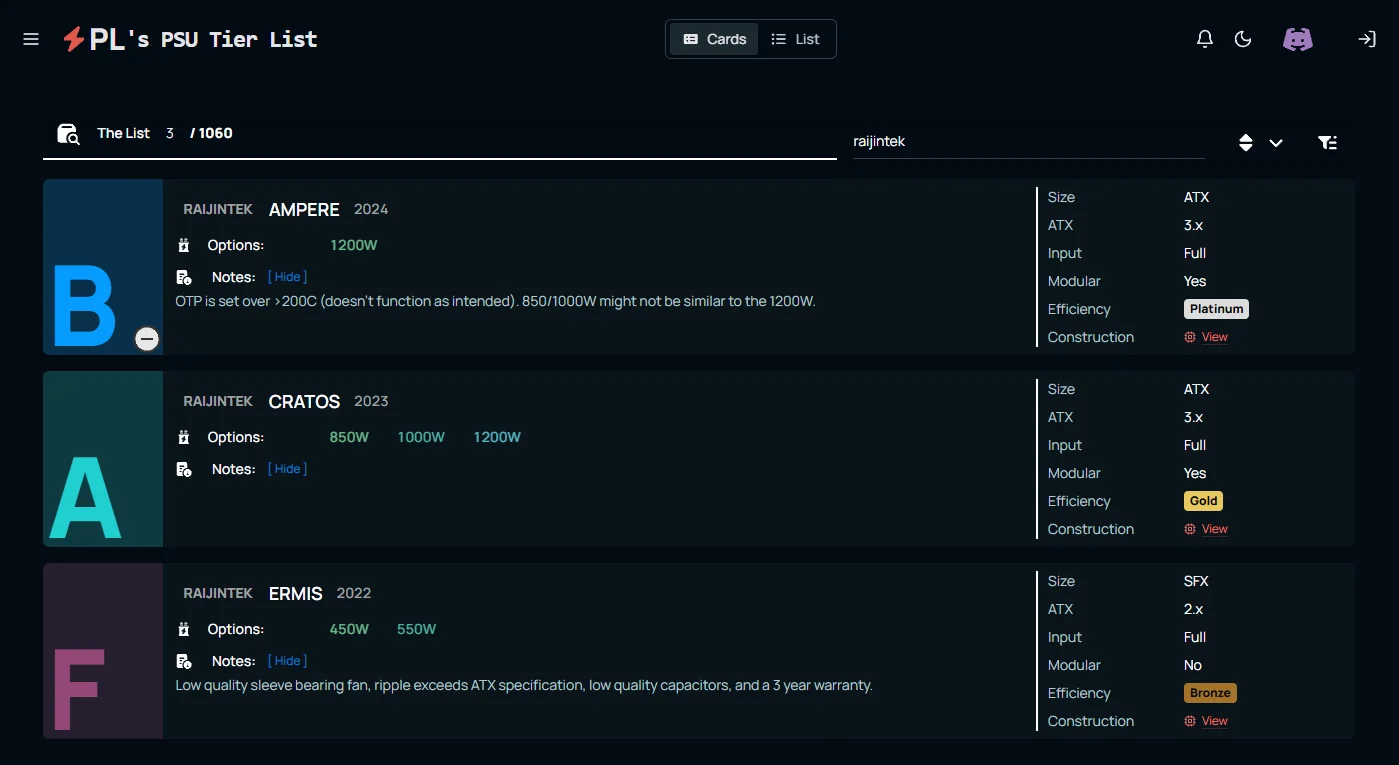Select The List tab
Screen dimensions: 1399x765
tap(123, 133)
